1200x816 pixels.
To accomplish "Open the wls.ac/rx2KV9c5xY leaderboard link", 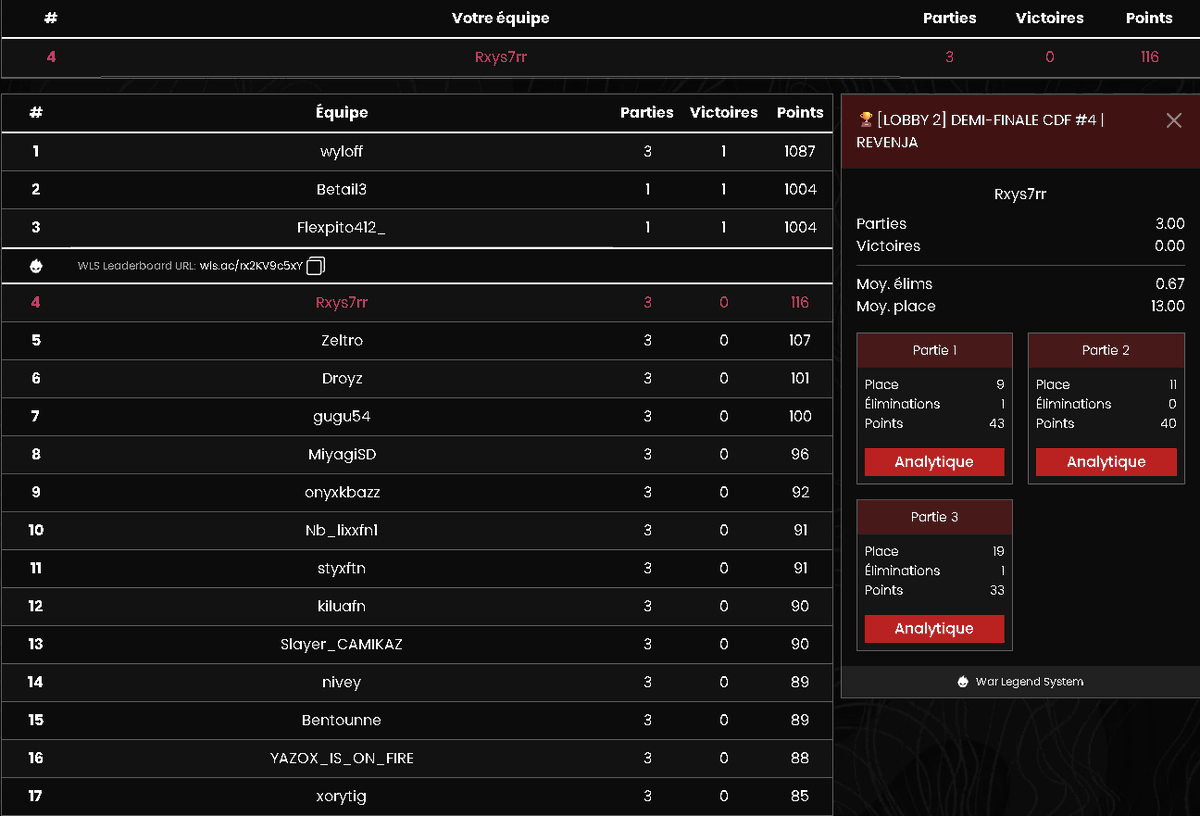I will click(x=251, y=266).
